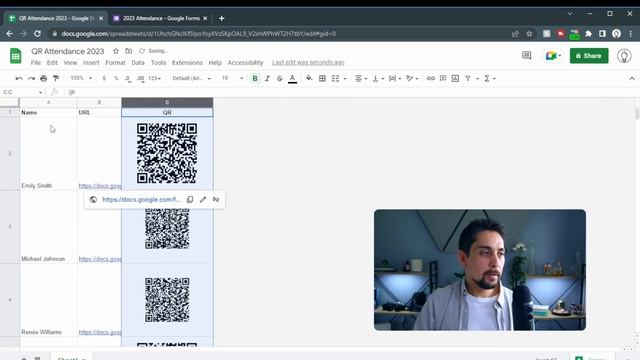Open the Insert menu
640x360 pixels.
tap(91, 63)
